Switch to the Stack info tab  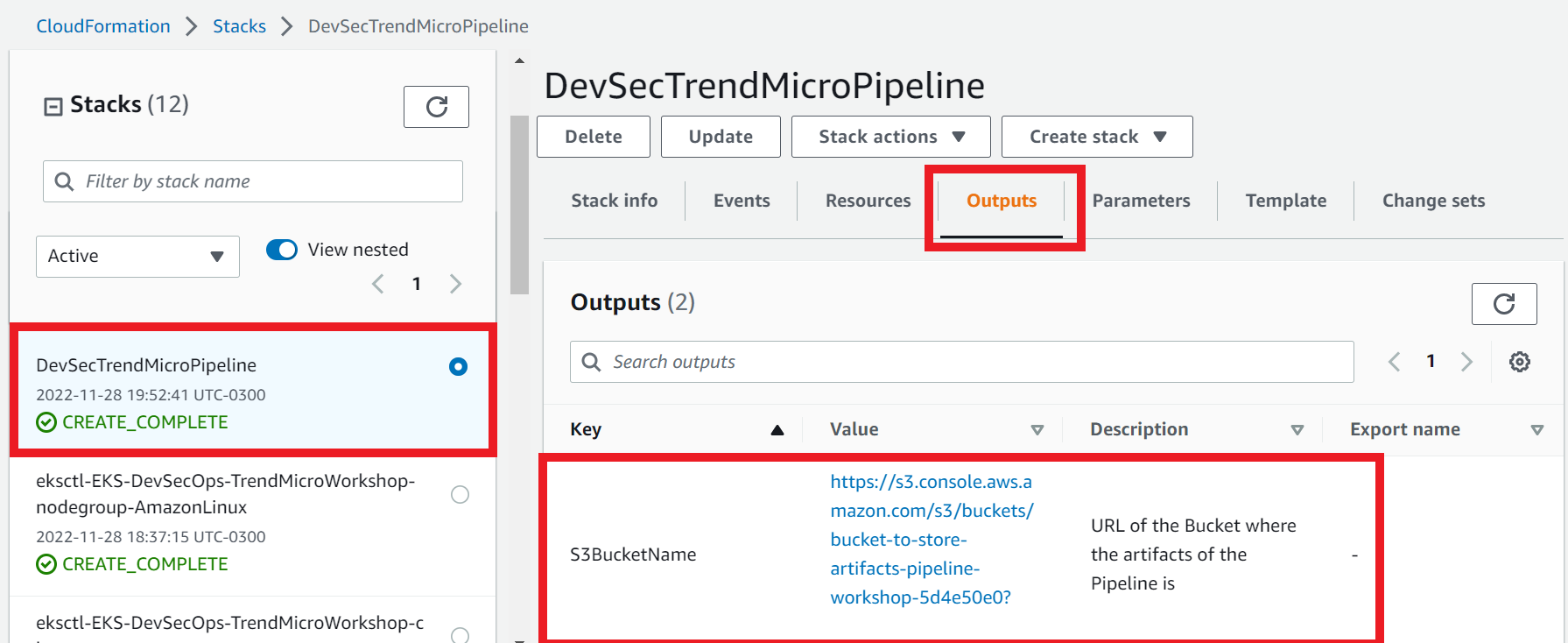point(615,201)
